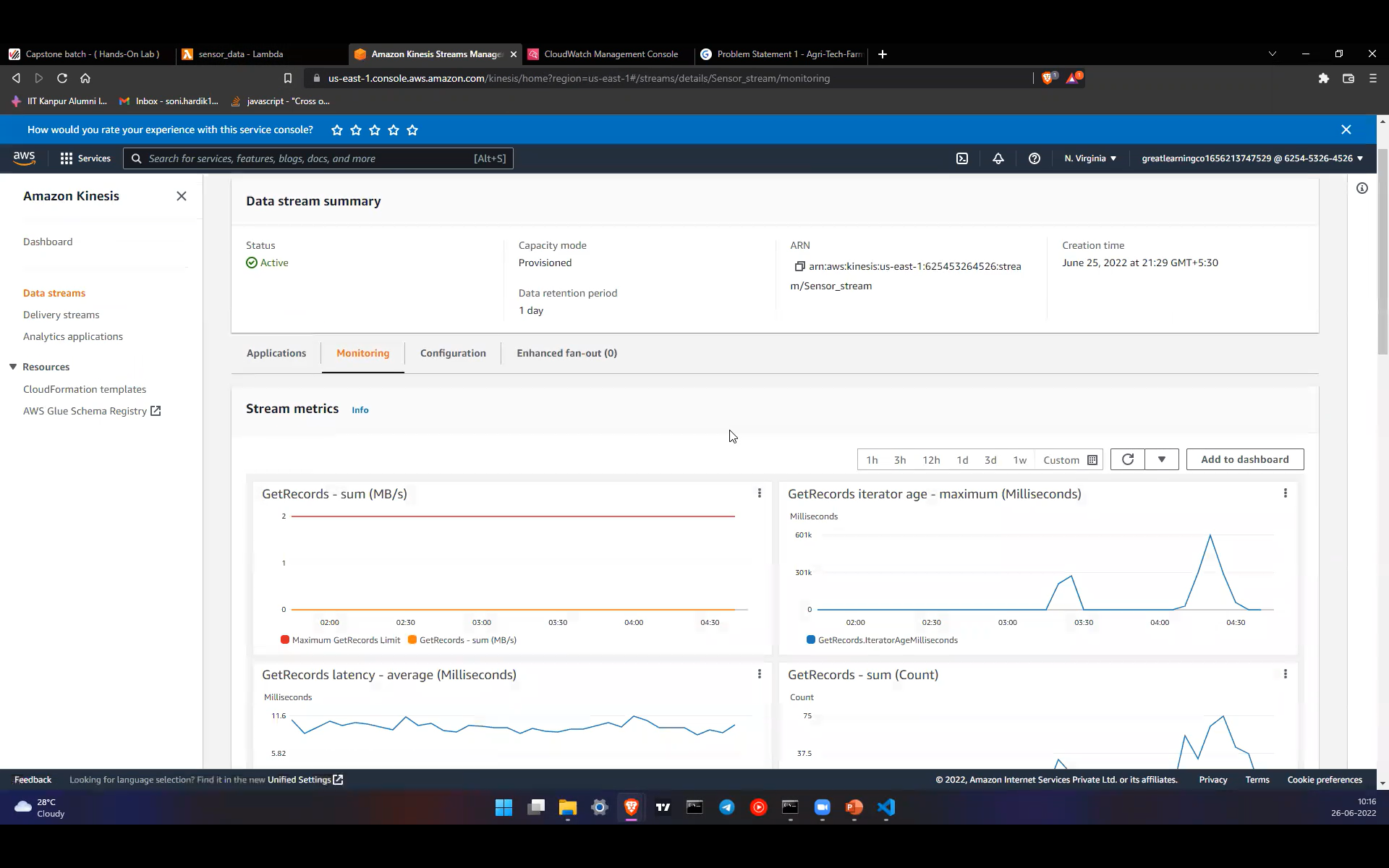Select 3d time range
The width and height of the screenshot is (1389, 868).
pyautogui.click(x=990, y=460)
